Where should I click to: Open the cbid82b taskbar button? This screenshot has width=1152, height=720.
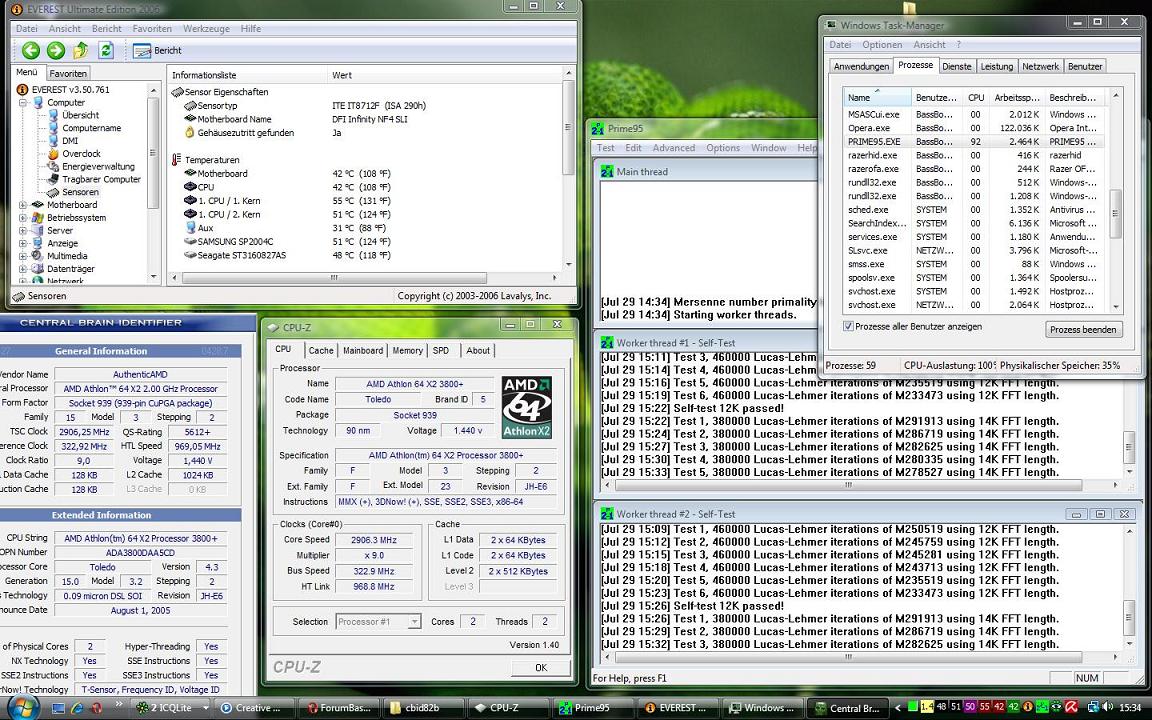(422, 708)
